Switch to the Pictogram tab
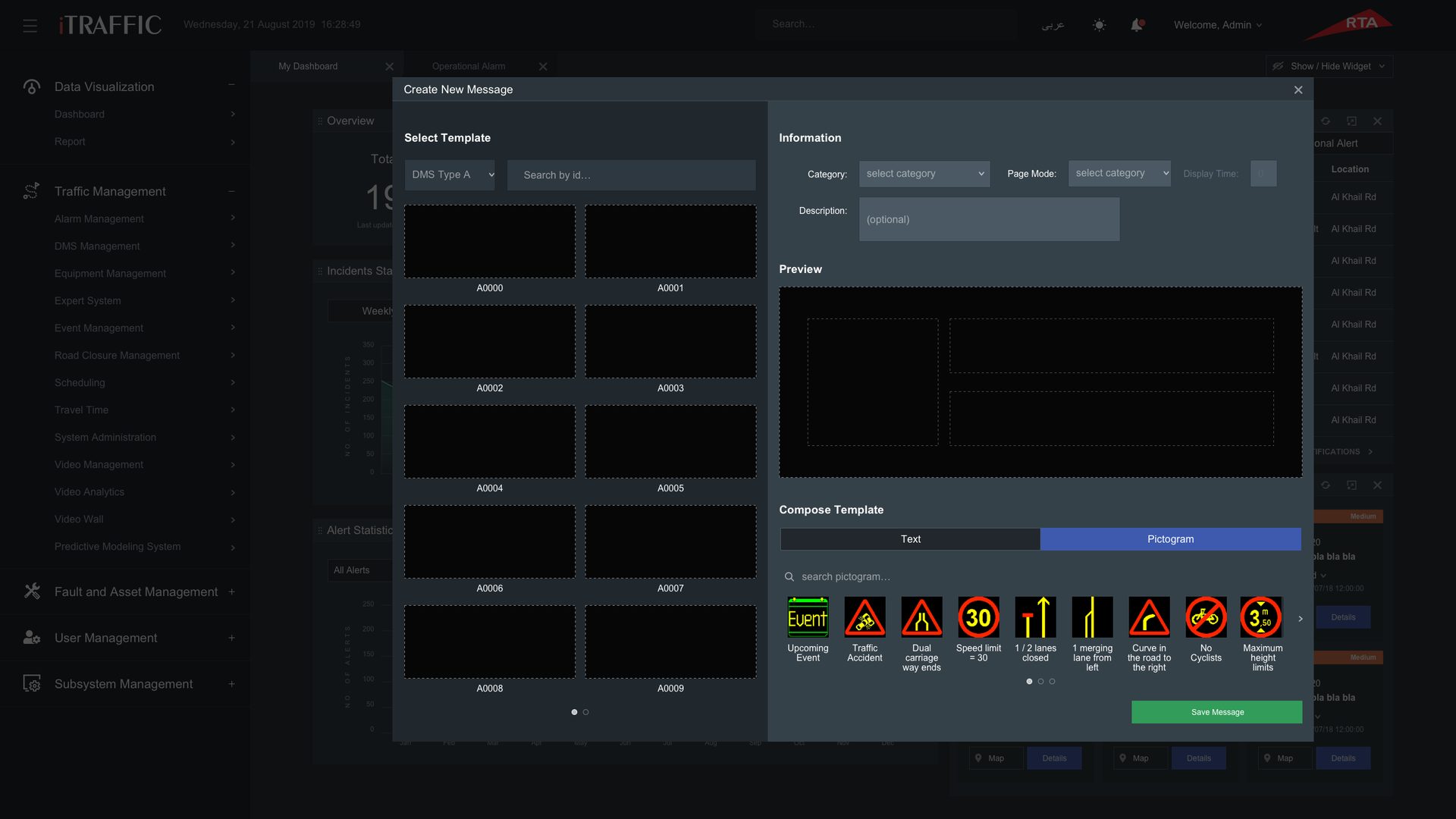This screenshot has width=1456, height=819. 1170,539
